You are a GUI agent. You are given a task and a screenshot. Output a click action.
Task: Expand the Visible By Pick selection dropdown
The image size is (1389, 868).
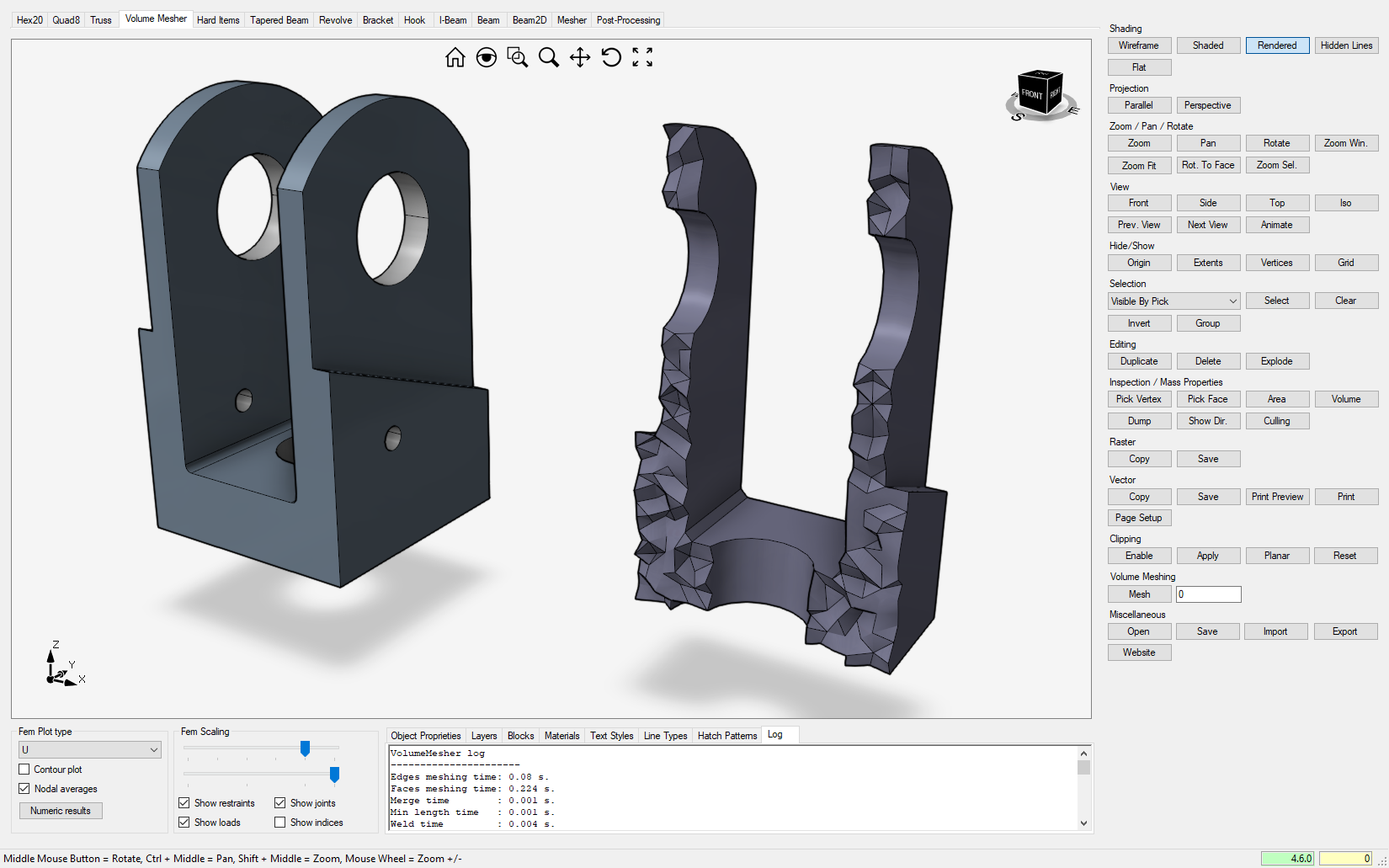click(x=1173, y=301)
